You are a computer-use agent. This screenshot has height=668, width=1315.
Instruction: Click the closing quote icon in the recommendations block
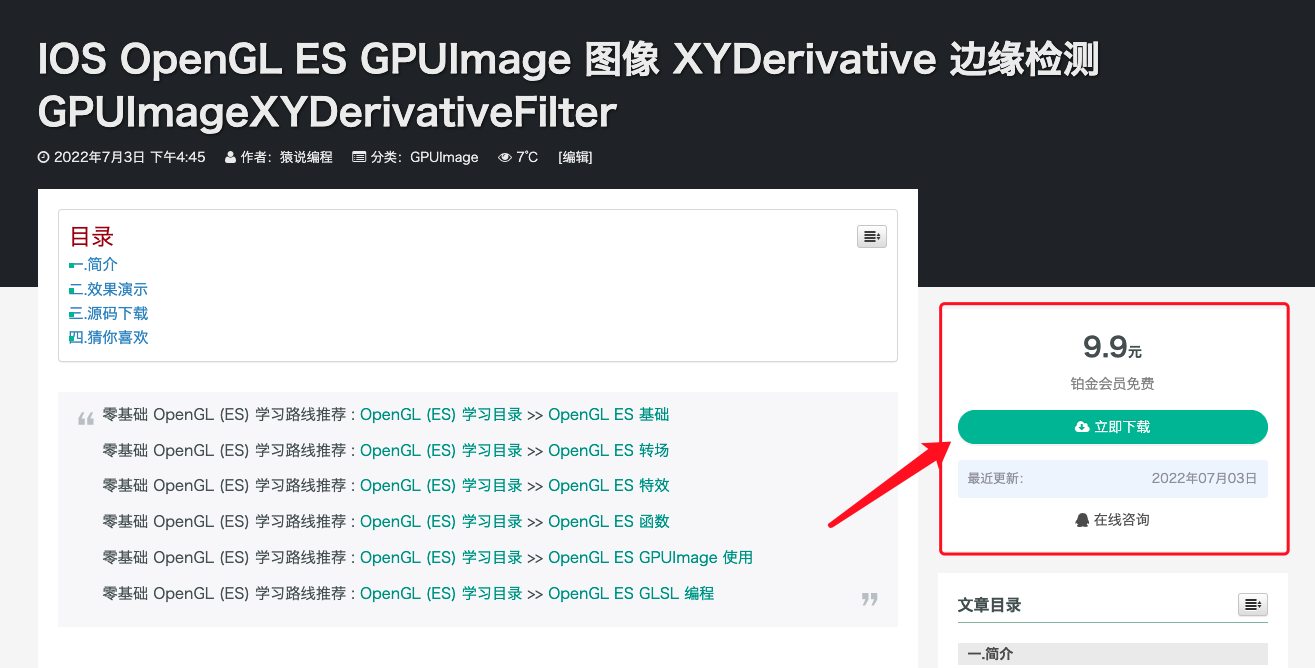[869, 598]
